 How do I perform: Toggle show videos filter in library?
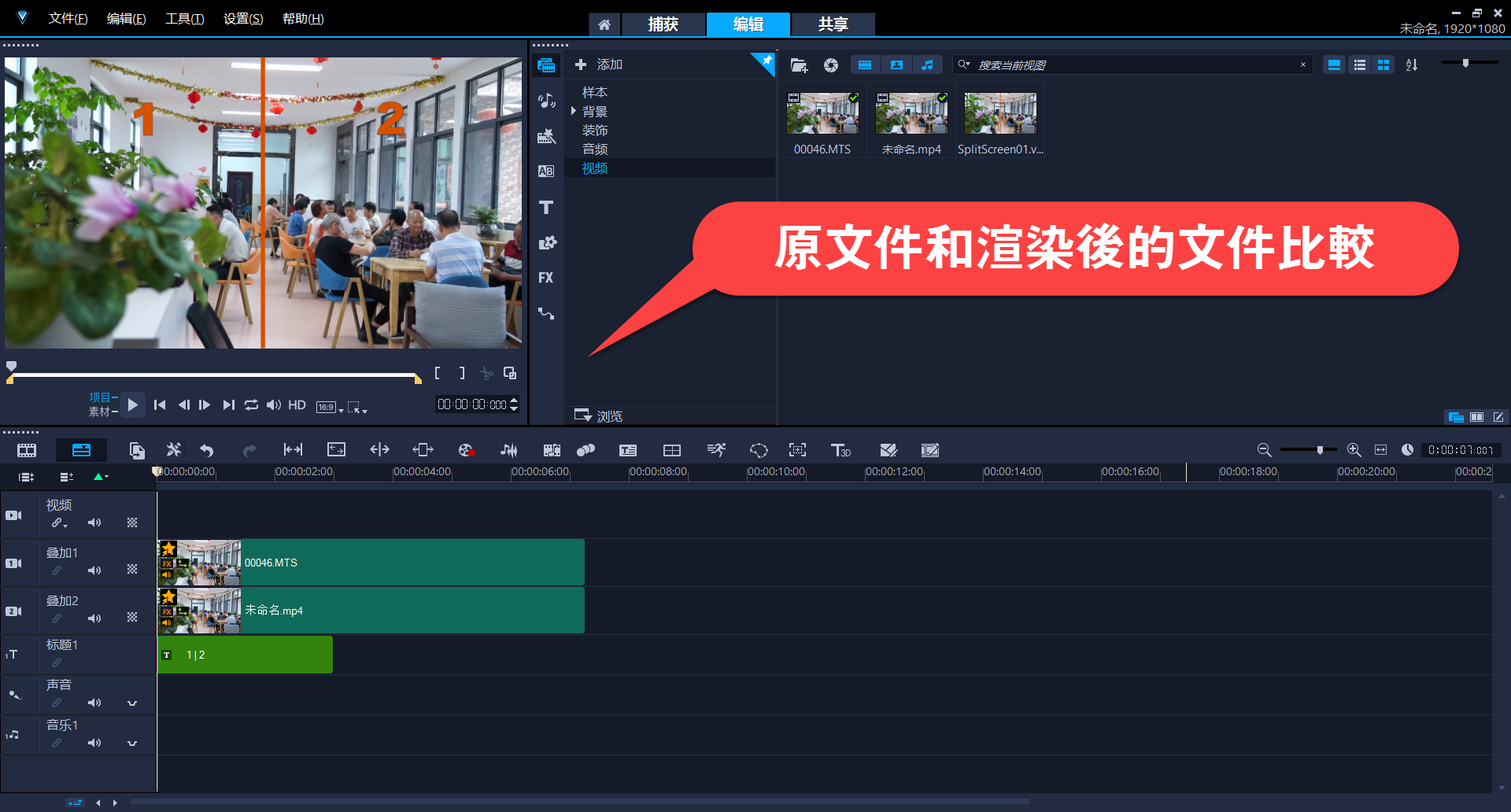click(865, 65)
